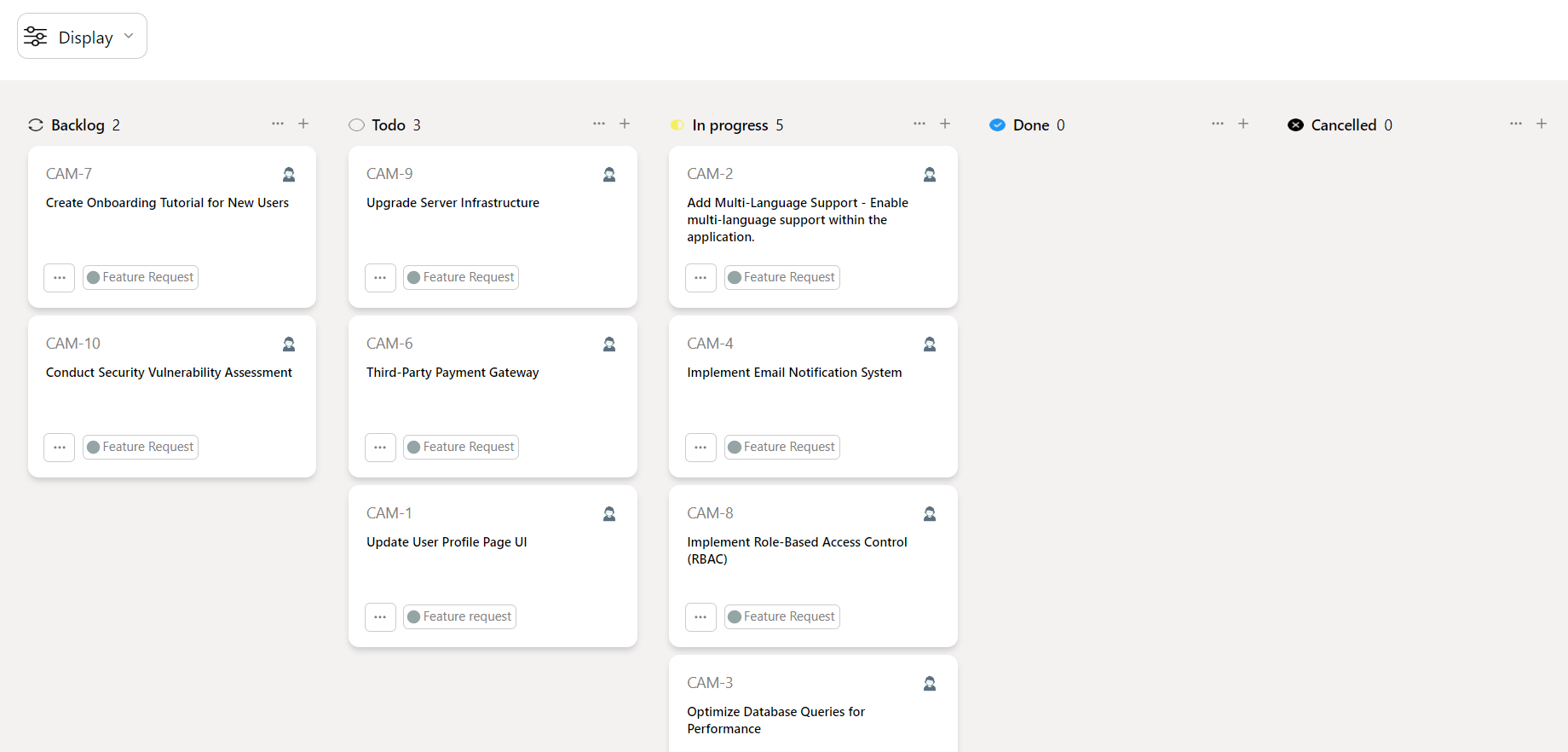The image size is (1568, 752).
Task: Click Feature request label on CAM-1 card
Action: [x=460, y=617]
